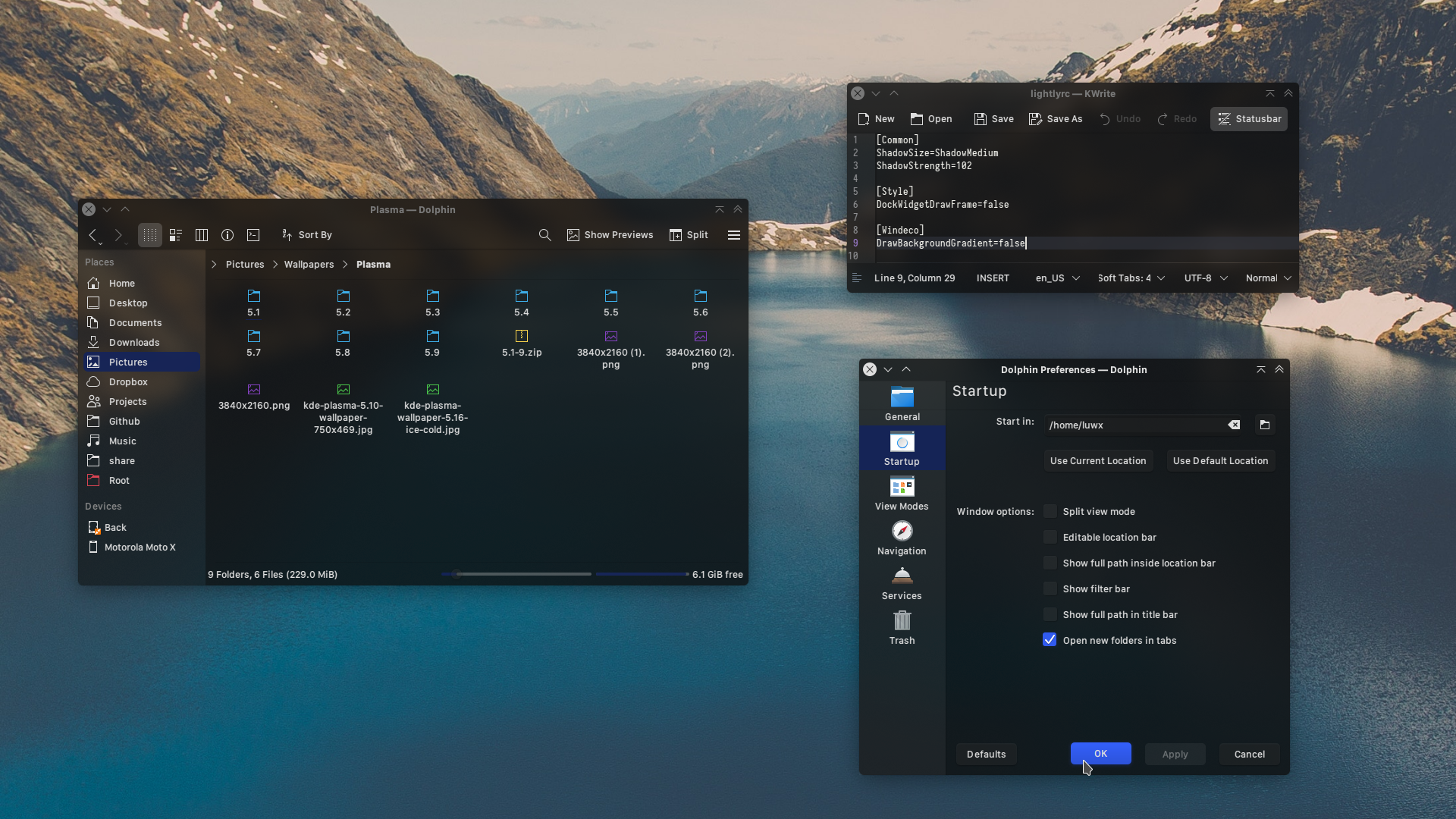
Task: Adjust the Dolphin icon zoom slider
Action: (456, 574)
